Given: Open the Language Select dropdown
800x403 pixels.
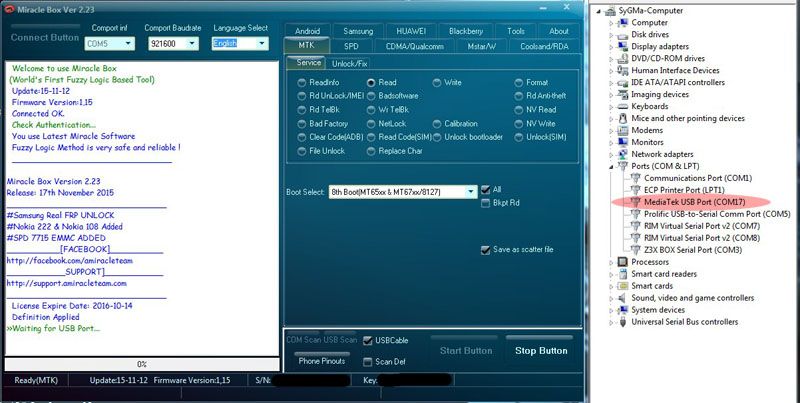Looking at the screenshot, I should [x=262, y=44].
